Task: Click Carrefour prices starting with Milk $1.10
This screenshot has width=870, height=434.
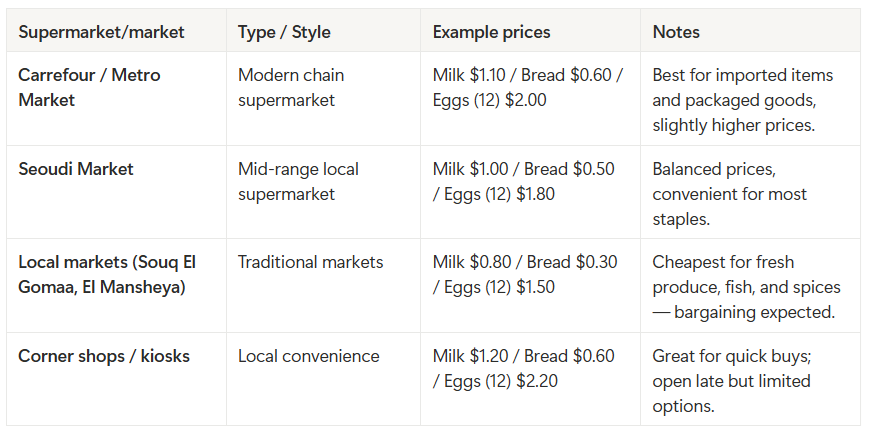Action: tap(525, 88)
